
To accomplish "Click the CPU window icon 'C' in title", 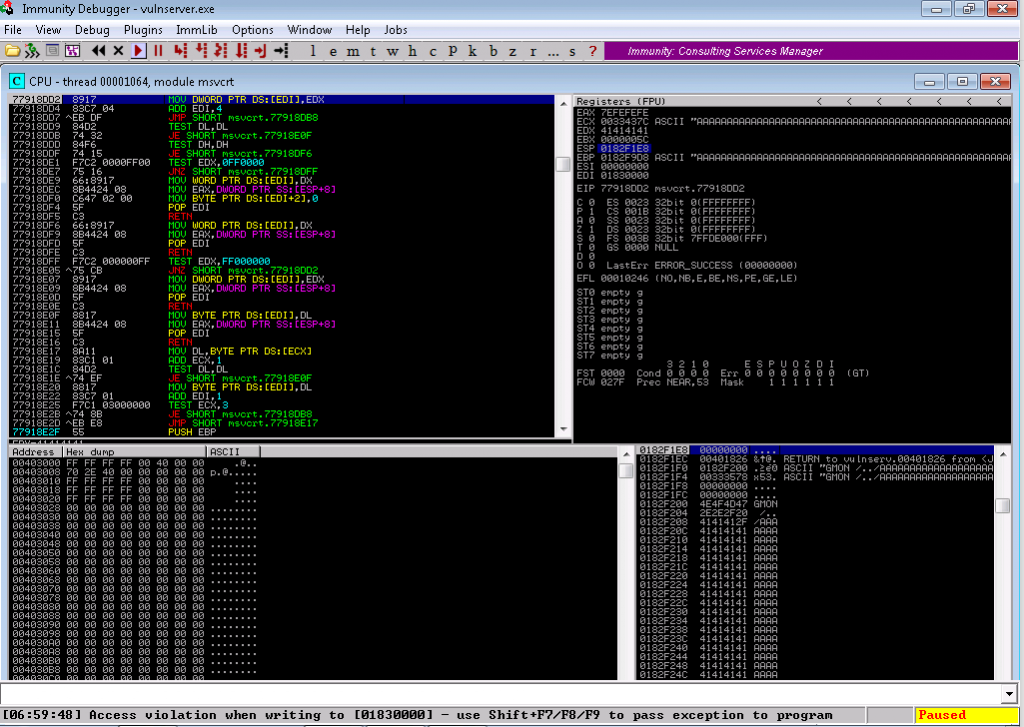I will coord(17,82).
